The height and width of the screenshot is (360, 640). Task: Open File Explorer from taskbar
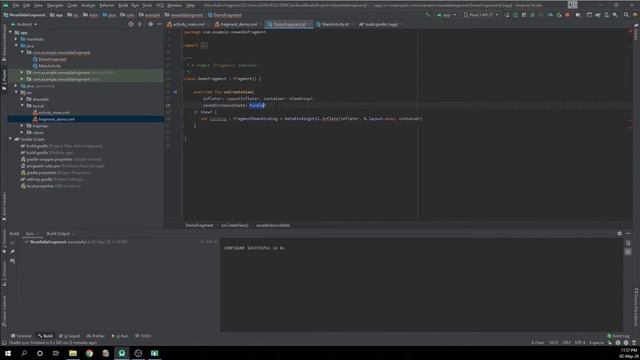point(73,353)
